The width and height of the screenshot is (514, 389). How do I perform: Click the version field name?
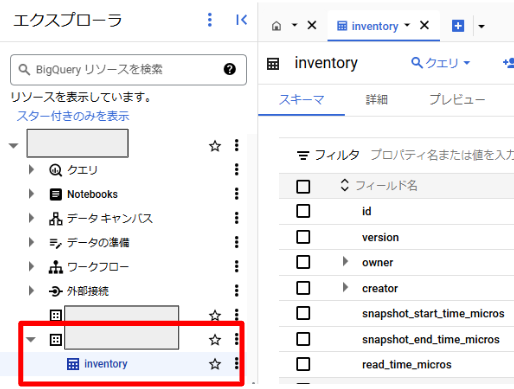[380, 237]
